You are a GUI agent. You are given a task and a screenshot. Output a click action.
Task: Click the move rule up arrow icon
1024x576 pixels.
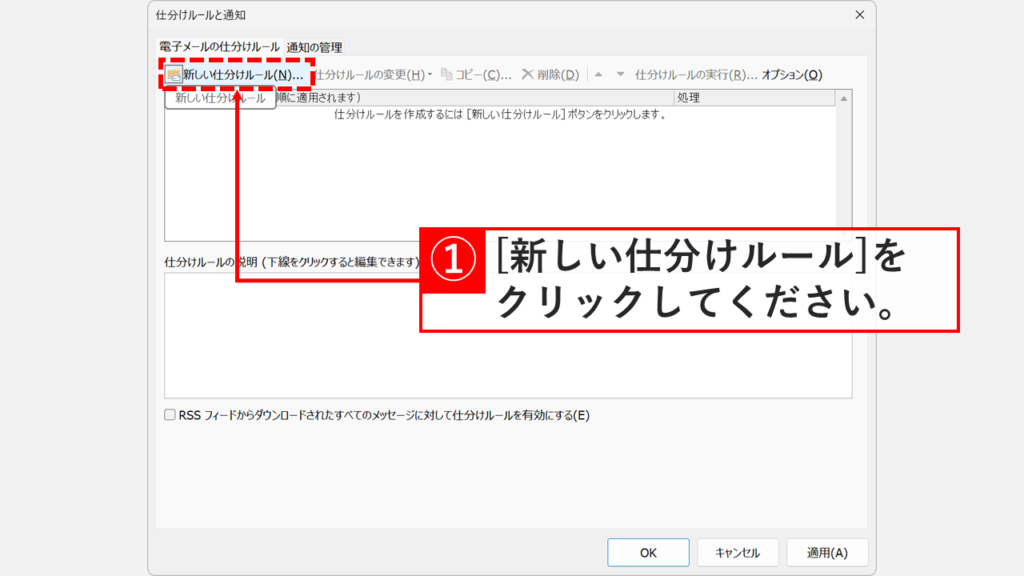[600, 73]
